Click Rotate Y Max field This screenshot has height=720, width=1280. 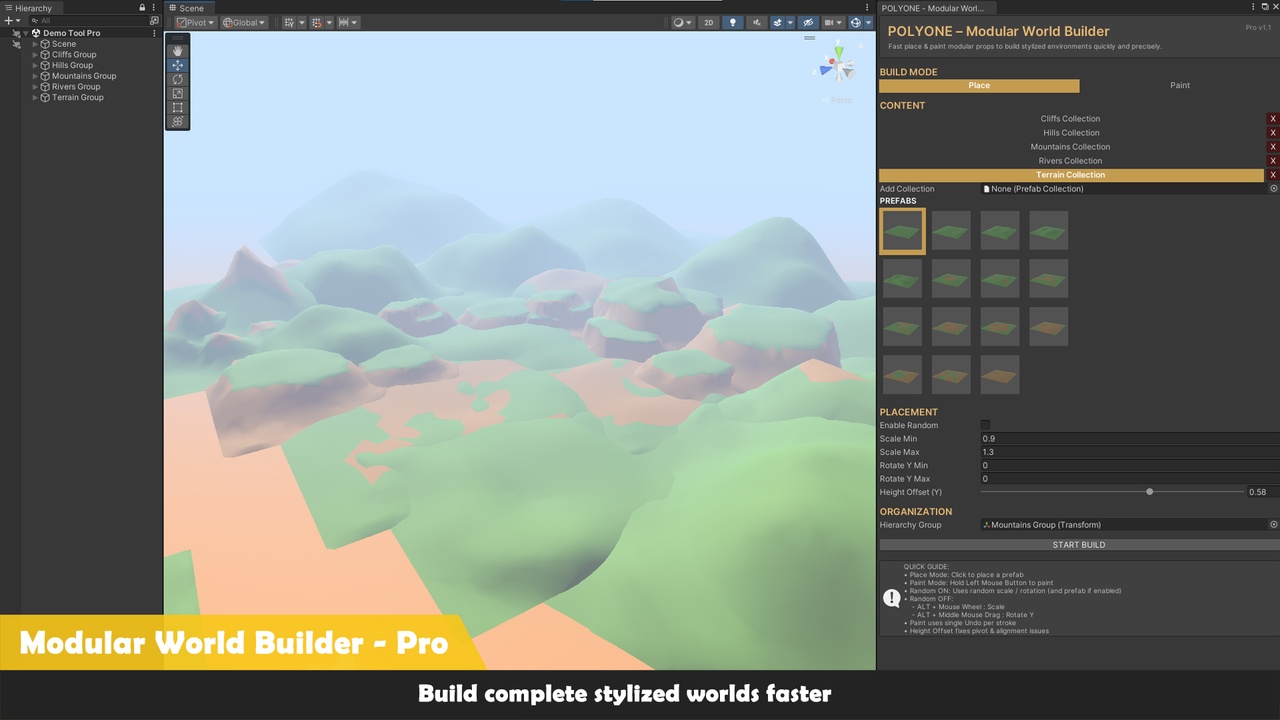tap(1130, 479)
